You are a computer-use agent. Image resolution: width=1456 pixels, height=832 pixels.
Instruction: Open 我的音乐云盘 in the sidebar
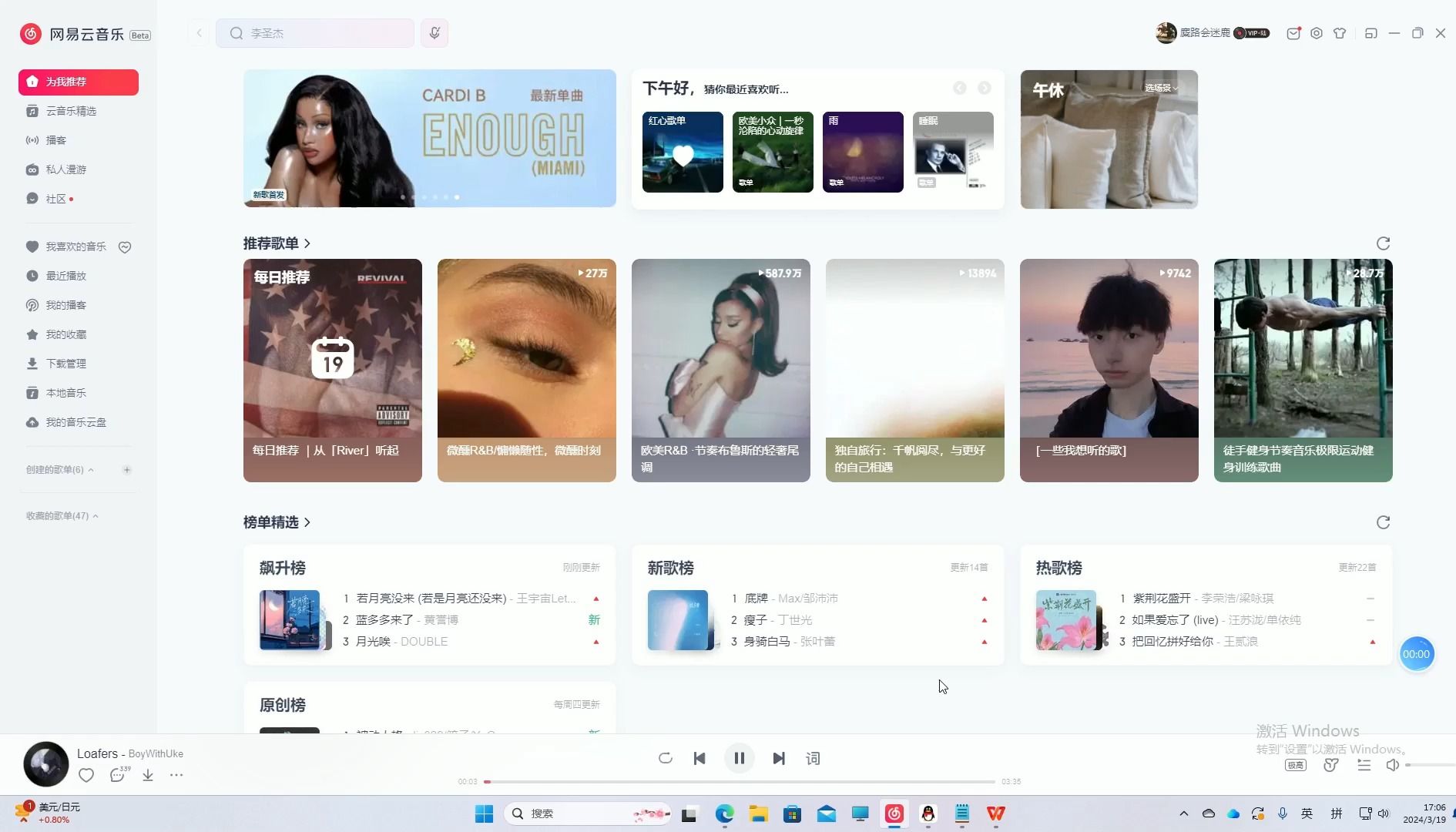tap(75, 422)
